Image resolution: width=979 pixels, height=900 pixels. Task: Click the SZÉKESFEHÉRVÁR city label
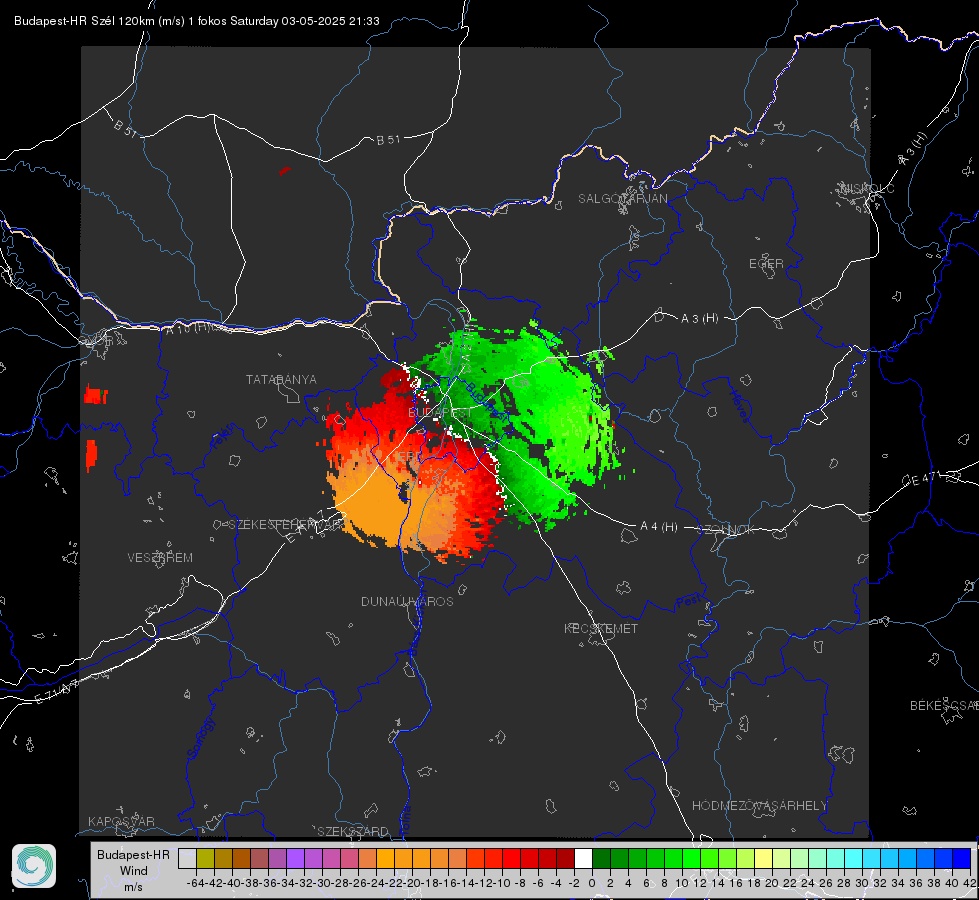(287, 525)
